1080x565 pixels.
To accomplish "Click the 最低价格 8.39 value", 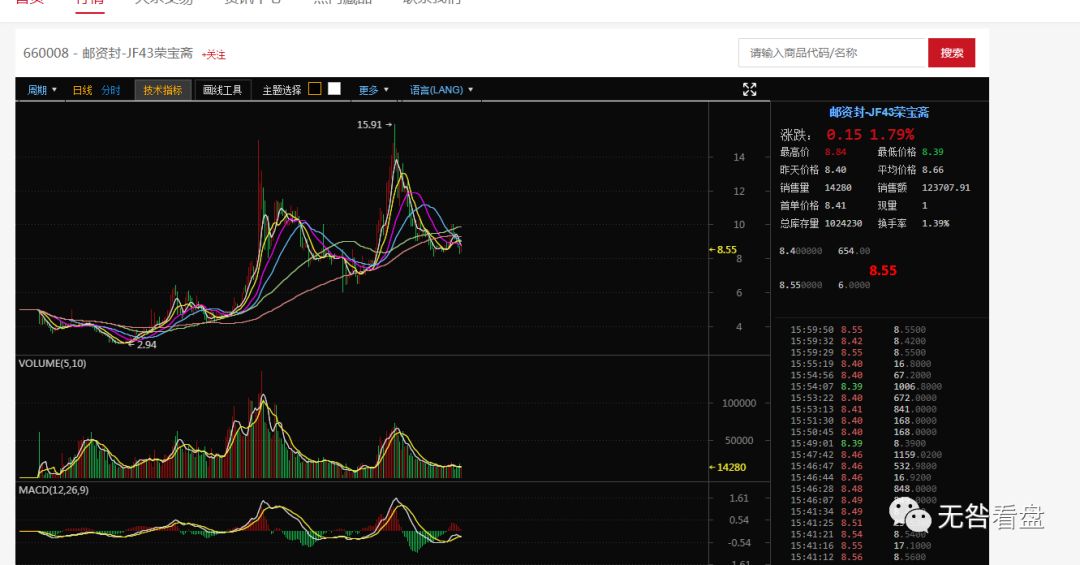I will tap(933, 152).
